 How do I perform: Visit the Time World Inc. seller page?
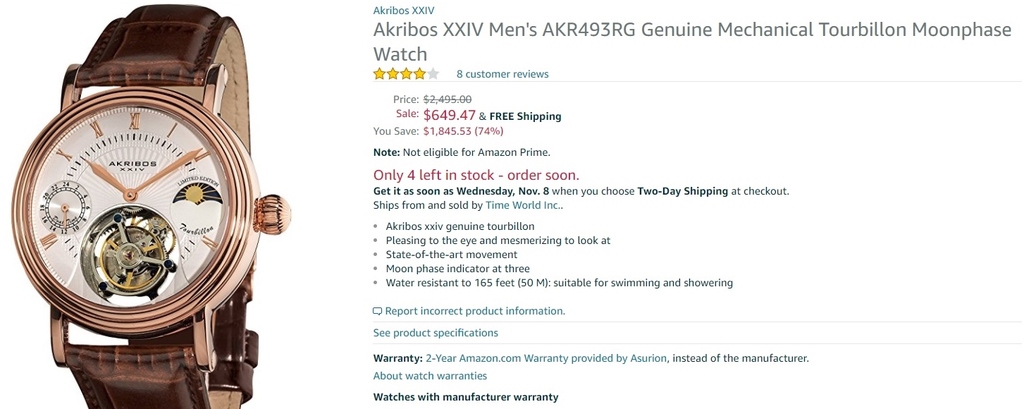(x=523, y=205)
